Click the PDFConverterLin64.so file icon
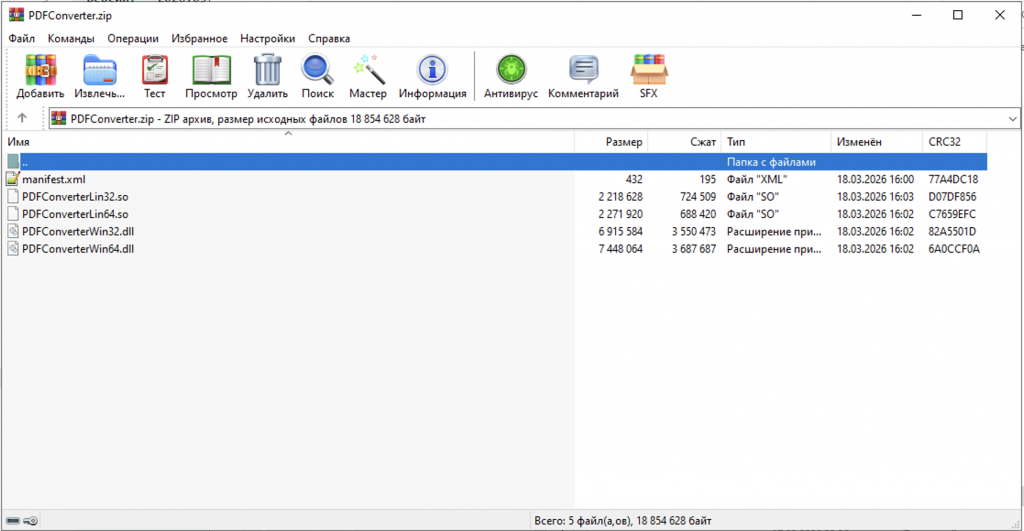Screen dimensions: 1024x531 coord(12,214)
